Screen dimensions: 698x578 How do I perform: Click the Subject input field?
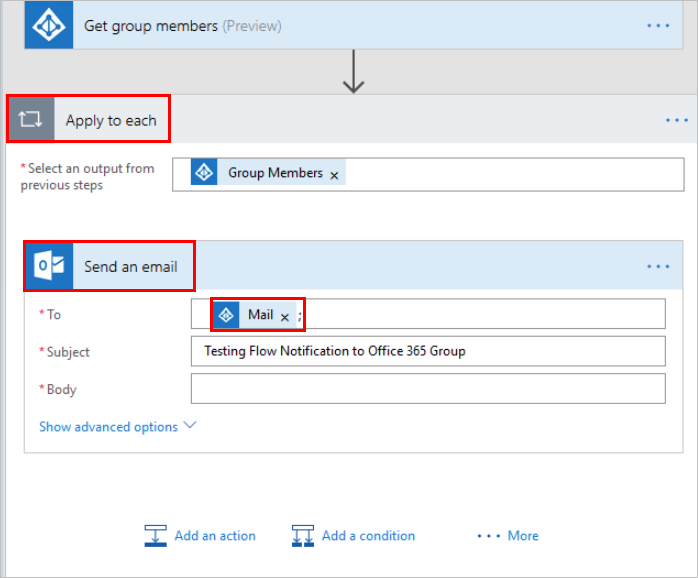coord(427,351)
